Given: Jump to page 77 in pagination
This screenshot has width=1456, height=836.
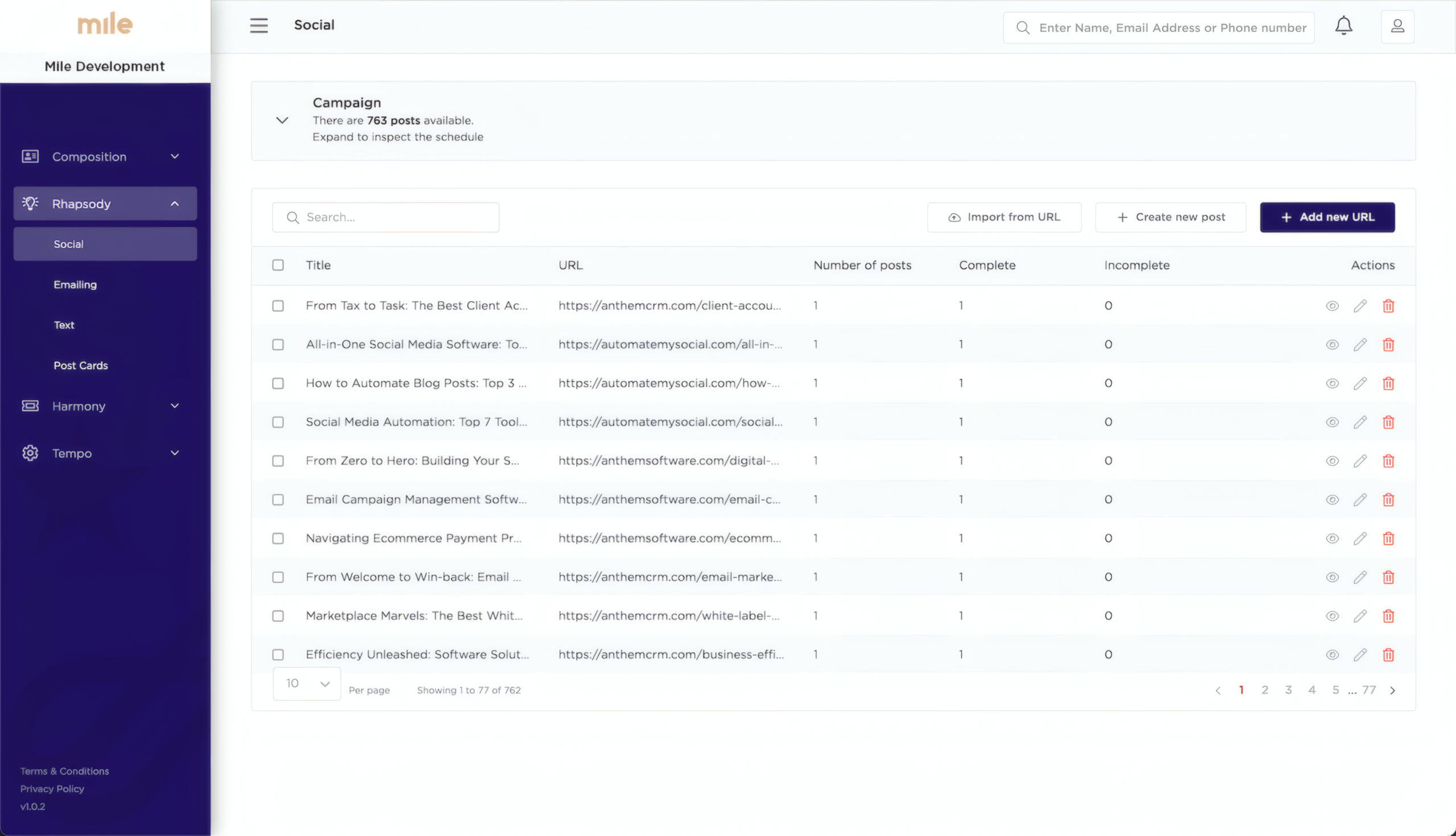Looking at the screenshot, I should pyautogui.click(x=1371, y=690).
